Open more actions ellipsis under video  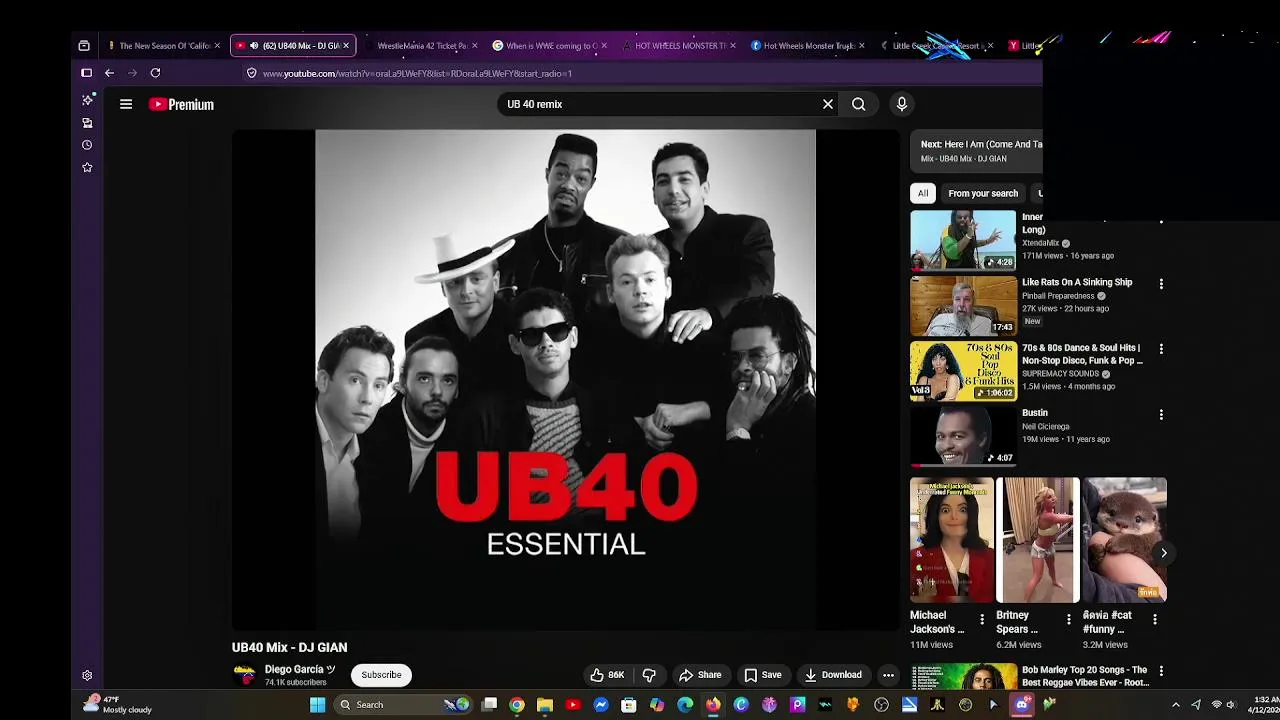(888, 675)
